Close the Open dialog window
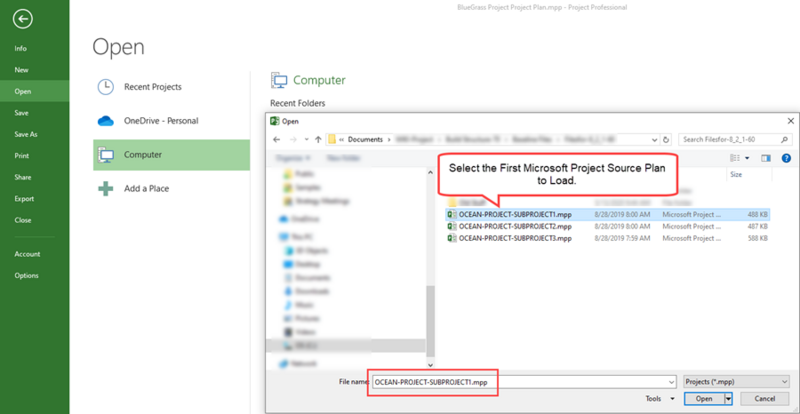 791,121
